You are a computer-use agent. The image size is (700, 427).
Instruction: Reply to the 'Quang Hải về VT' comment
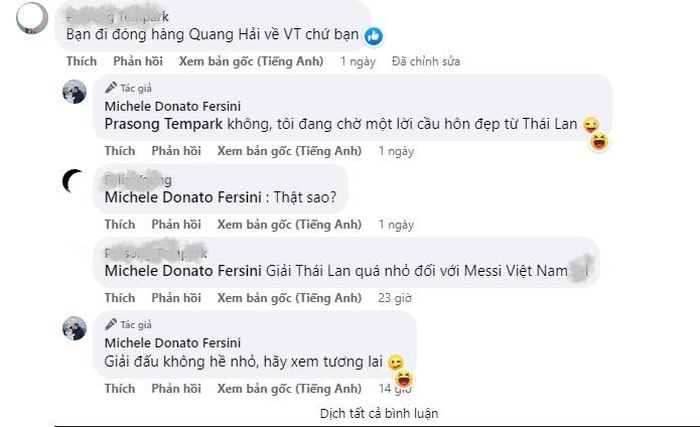138,61
